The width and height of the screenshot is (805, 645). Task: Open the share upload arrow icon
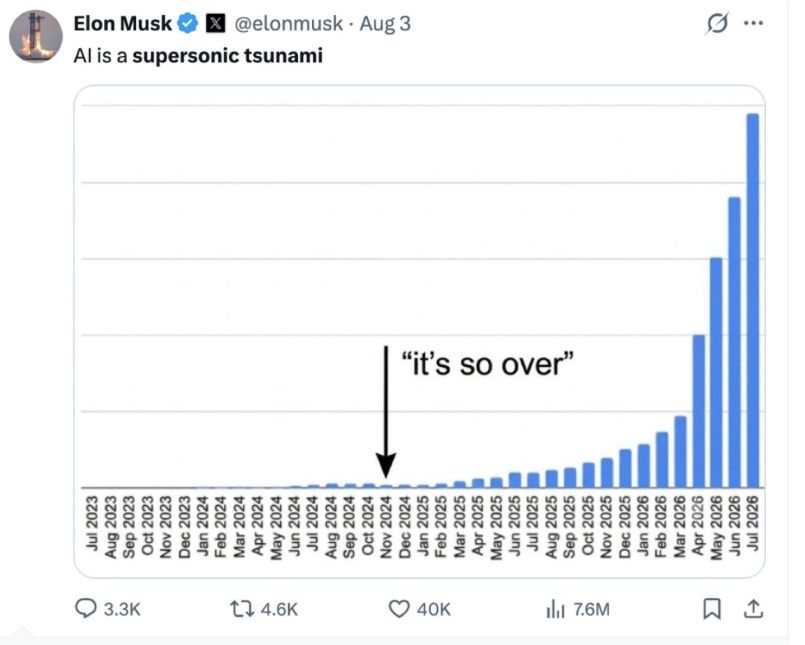(x=753, y=609)
